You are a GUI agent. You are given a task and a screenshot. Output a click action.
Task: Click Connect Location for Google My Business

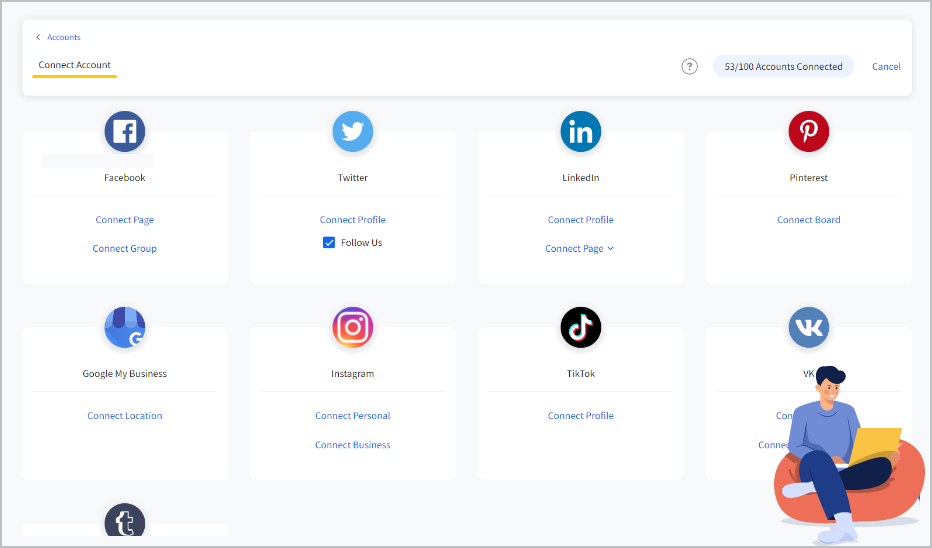tap(125, 416)
